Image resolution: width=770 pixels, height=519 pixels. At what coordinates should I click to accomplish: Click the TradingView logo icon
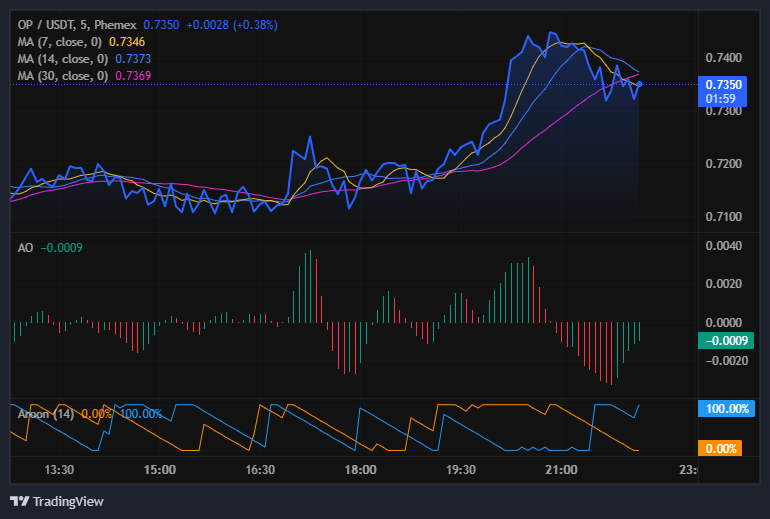pos(19,501)
